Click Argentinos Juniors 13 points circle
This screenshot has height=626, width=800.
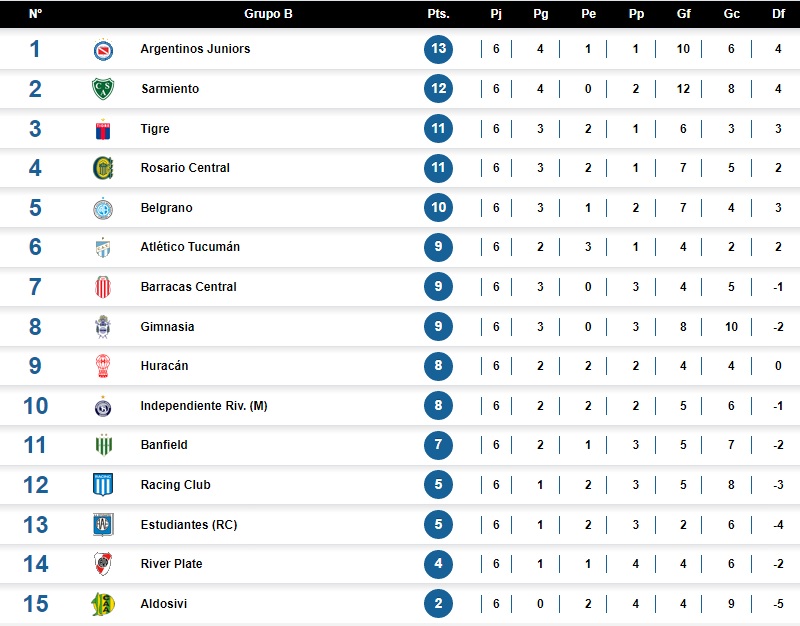tap(438, 49)
